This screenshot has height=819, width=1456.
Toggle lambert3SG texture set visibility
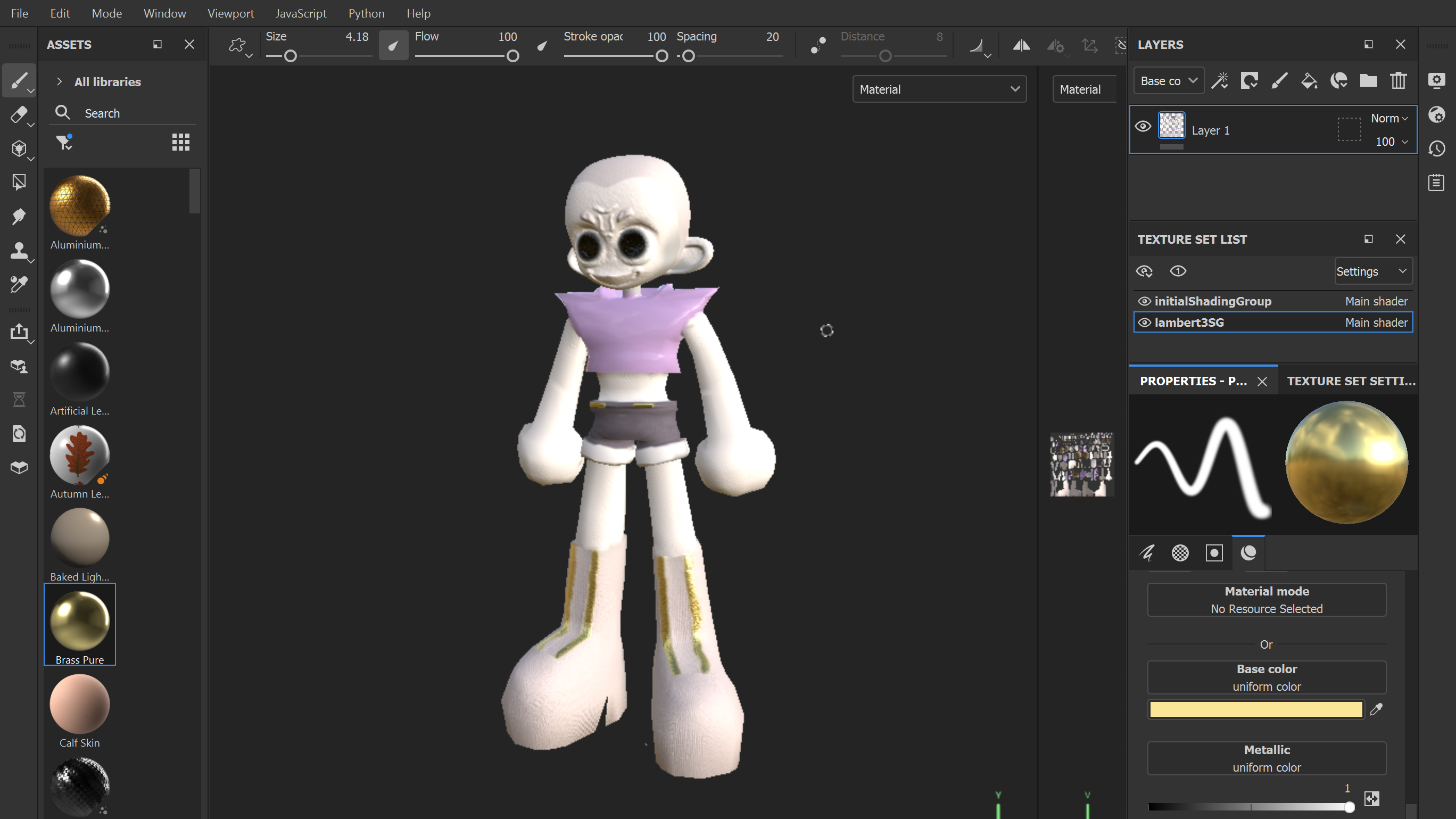pyautogui.click(x=1144, y=322)
